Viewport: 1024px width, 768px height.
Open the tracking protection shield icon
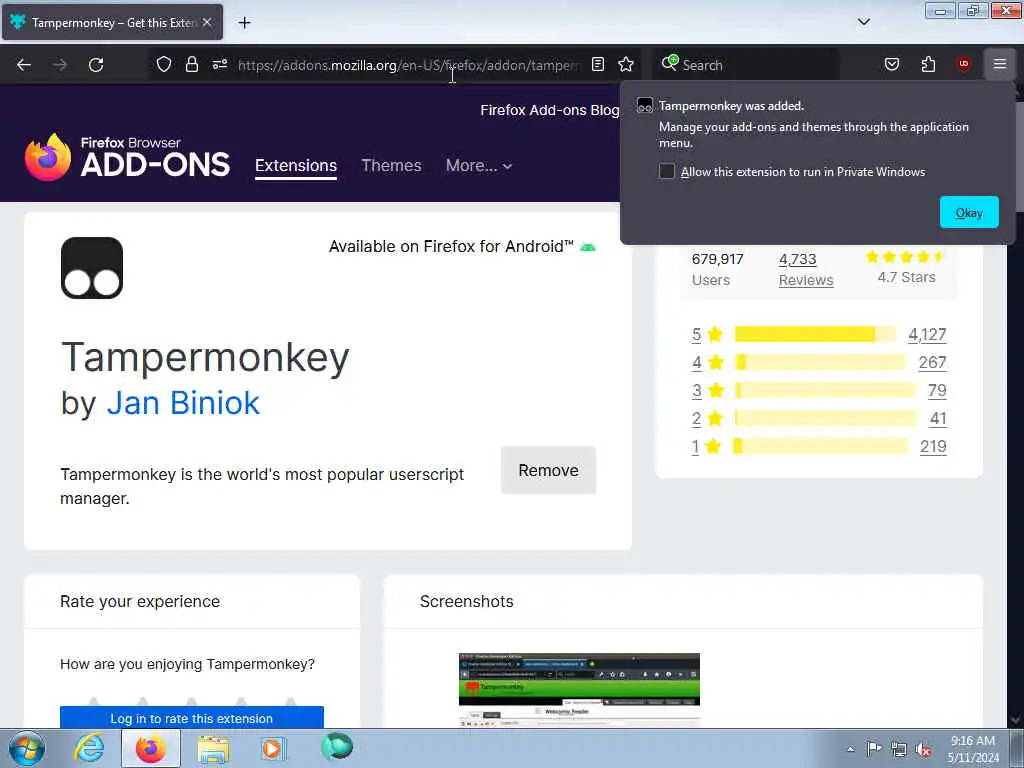click(x=164, y=64)
